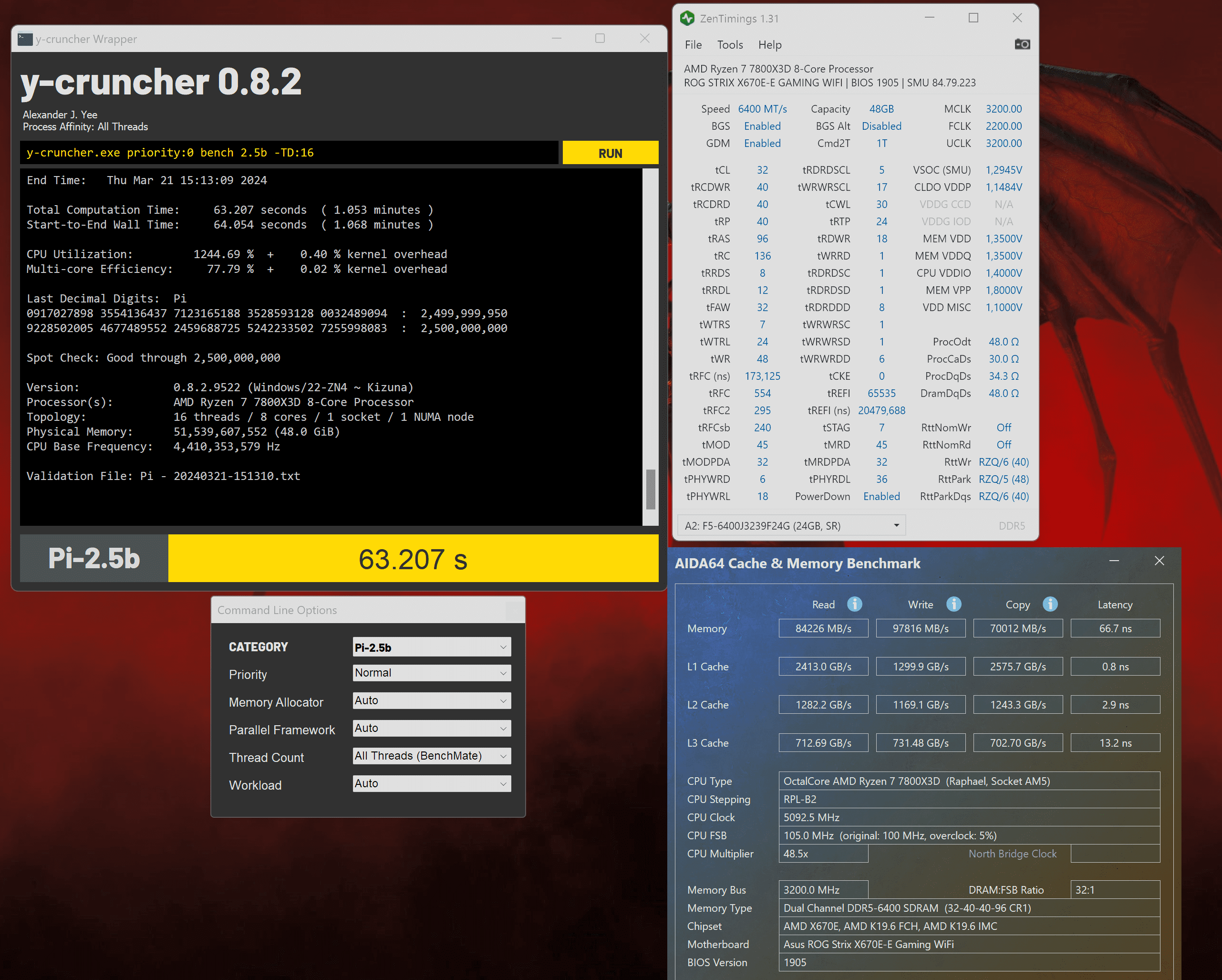Click the DRAM:FSB Ratio value 32:1
This screenshot has width=1222, height=980.
(1115, 890)
